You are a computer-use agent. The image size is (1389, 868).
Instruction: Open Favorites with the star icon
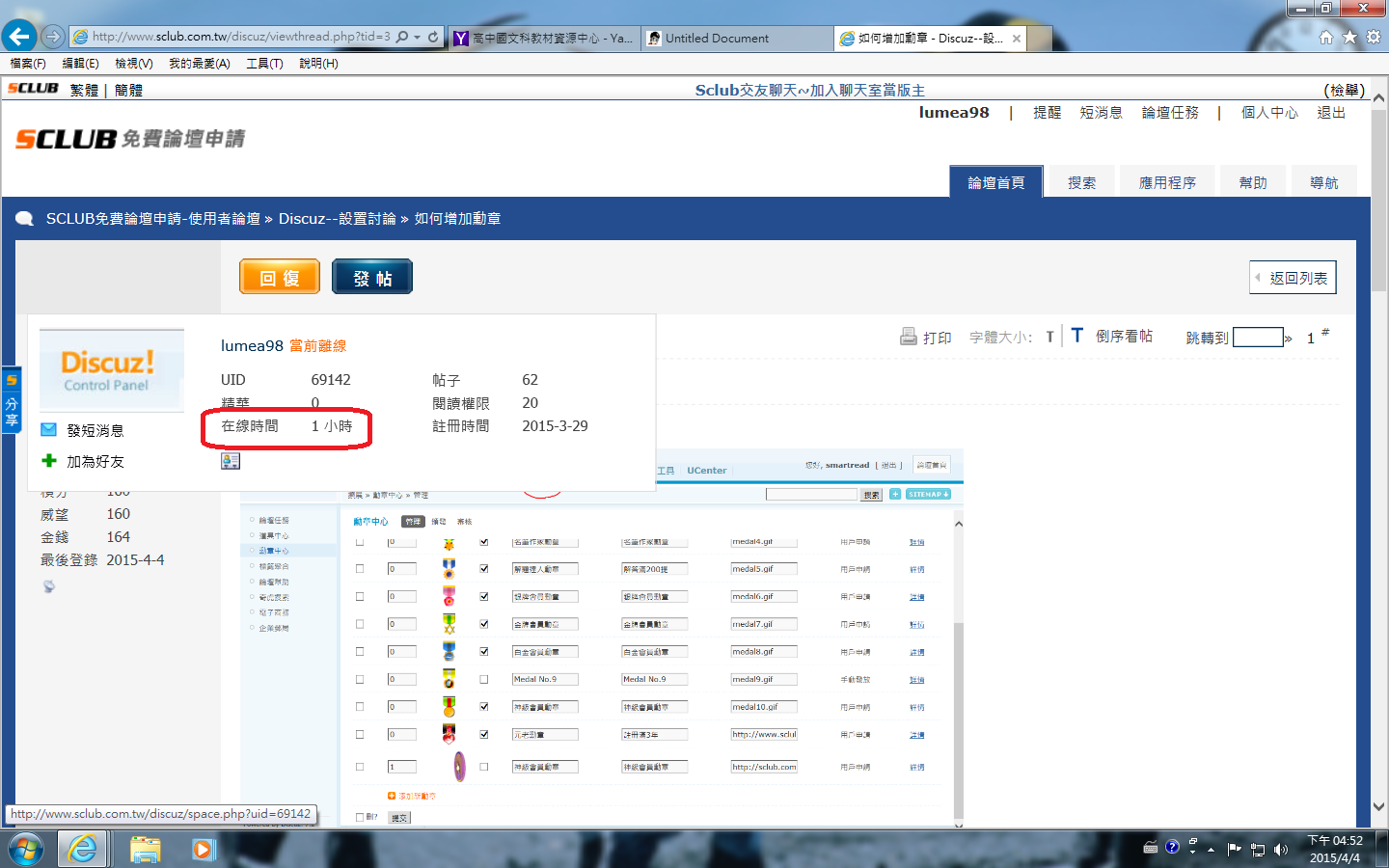pos(1349,37)
